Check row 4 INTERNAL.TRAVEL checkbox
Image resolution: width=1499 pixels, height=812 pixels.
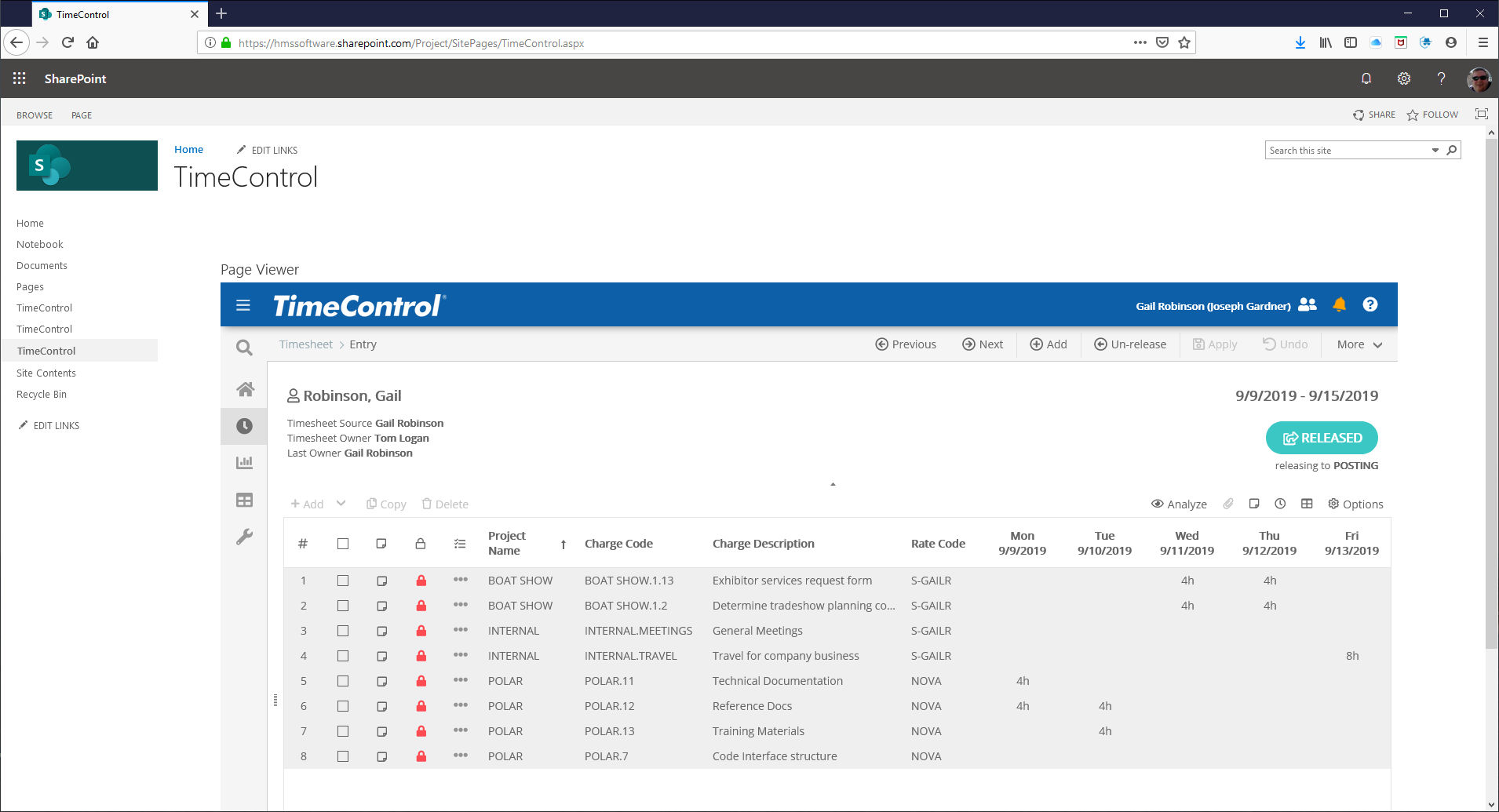tap(343, 656)
